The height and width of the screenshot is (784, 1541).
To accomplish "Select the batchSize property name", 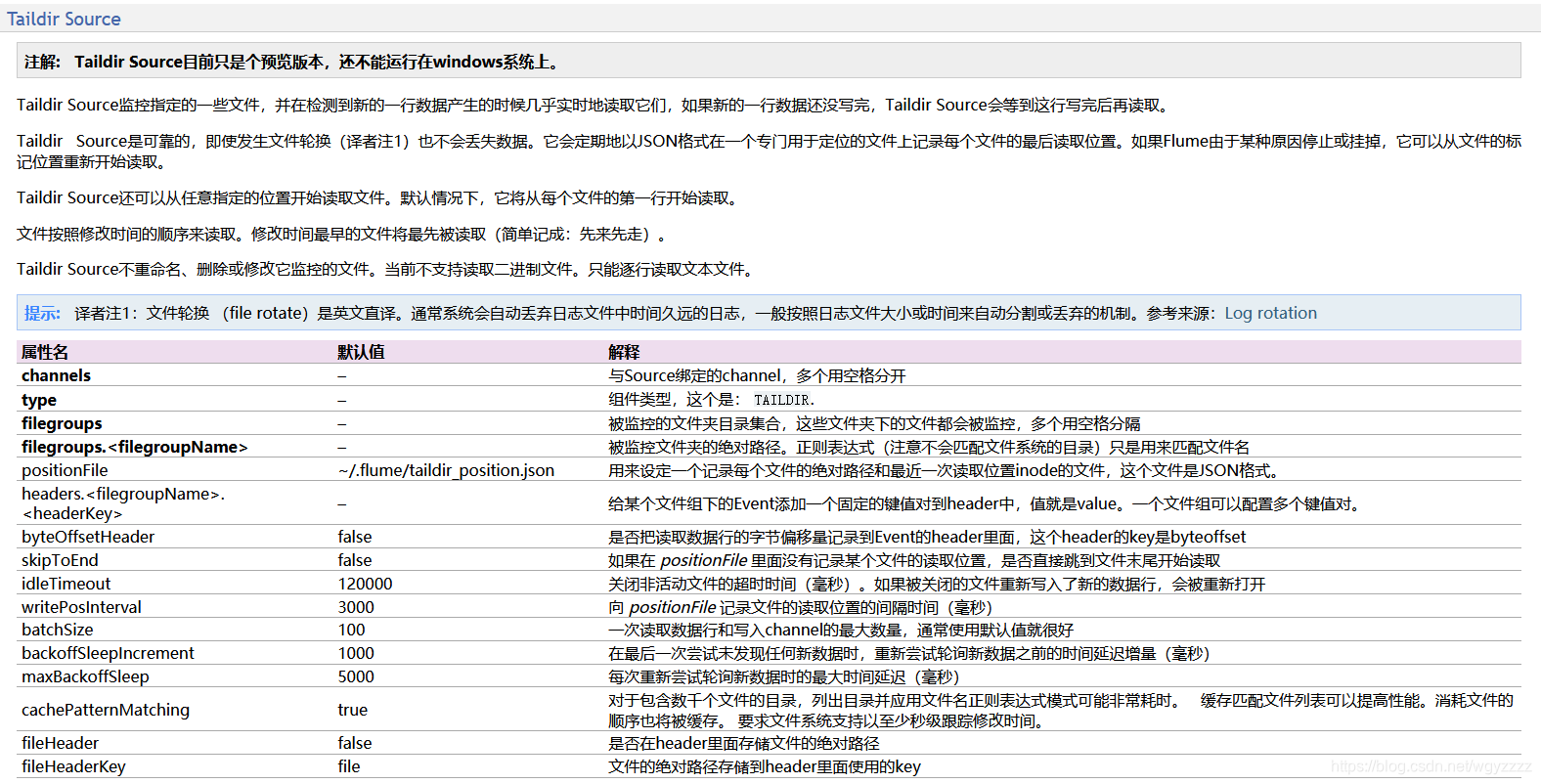I will coord(58,630).
